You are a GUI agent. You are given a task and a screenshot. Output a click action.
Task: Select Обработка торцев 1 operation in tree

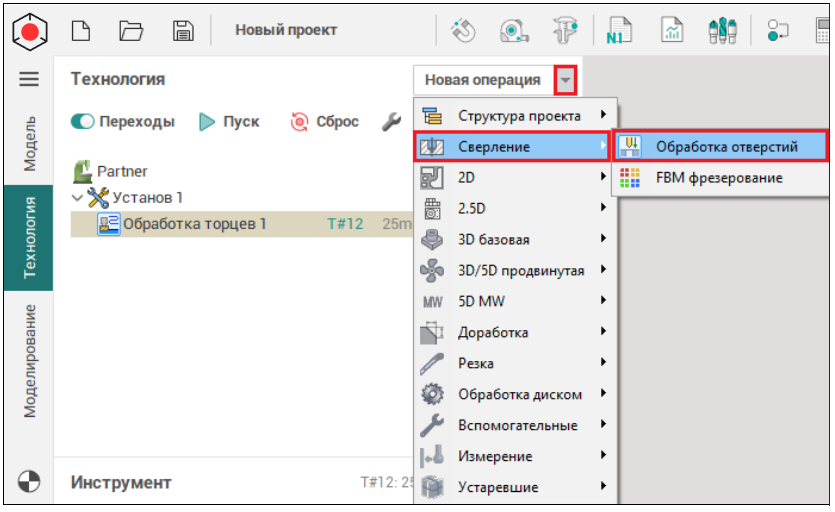tap(194, 224)
